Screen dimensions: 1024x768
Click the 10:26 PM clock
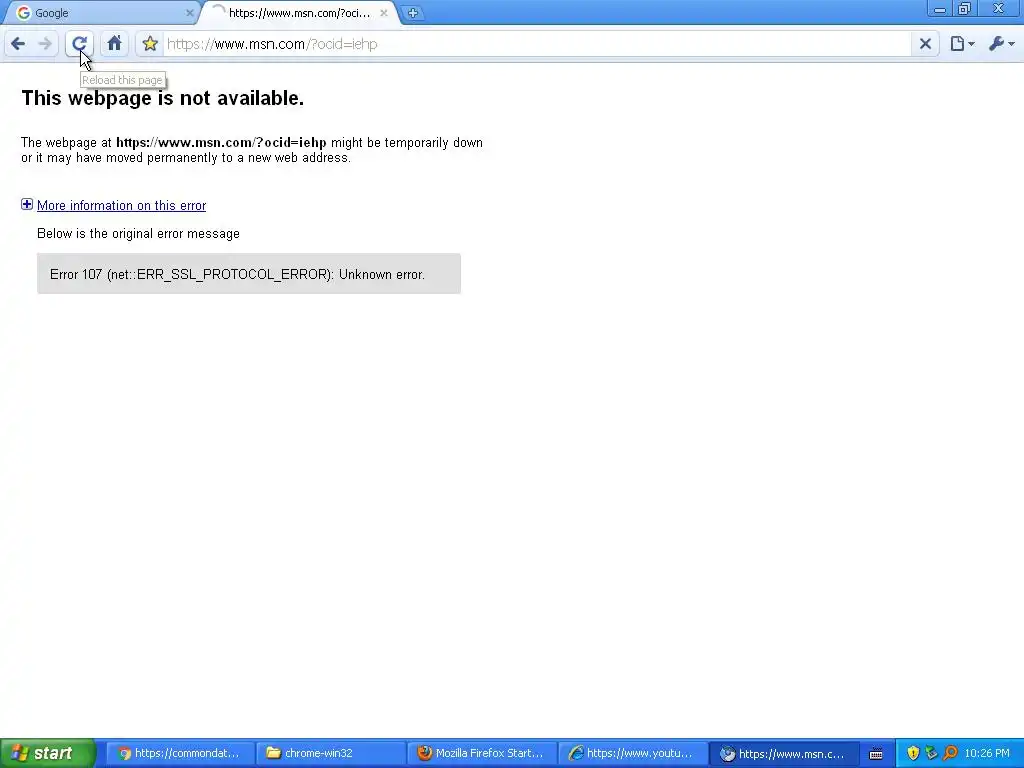pos(987,753)
